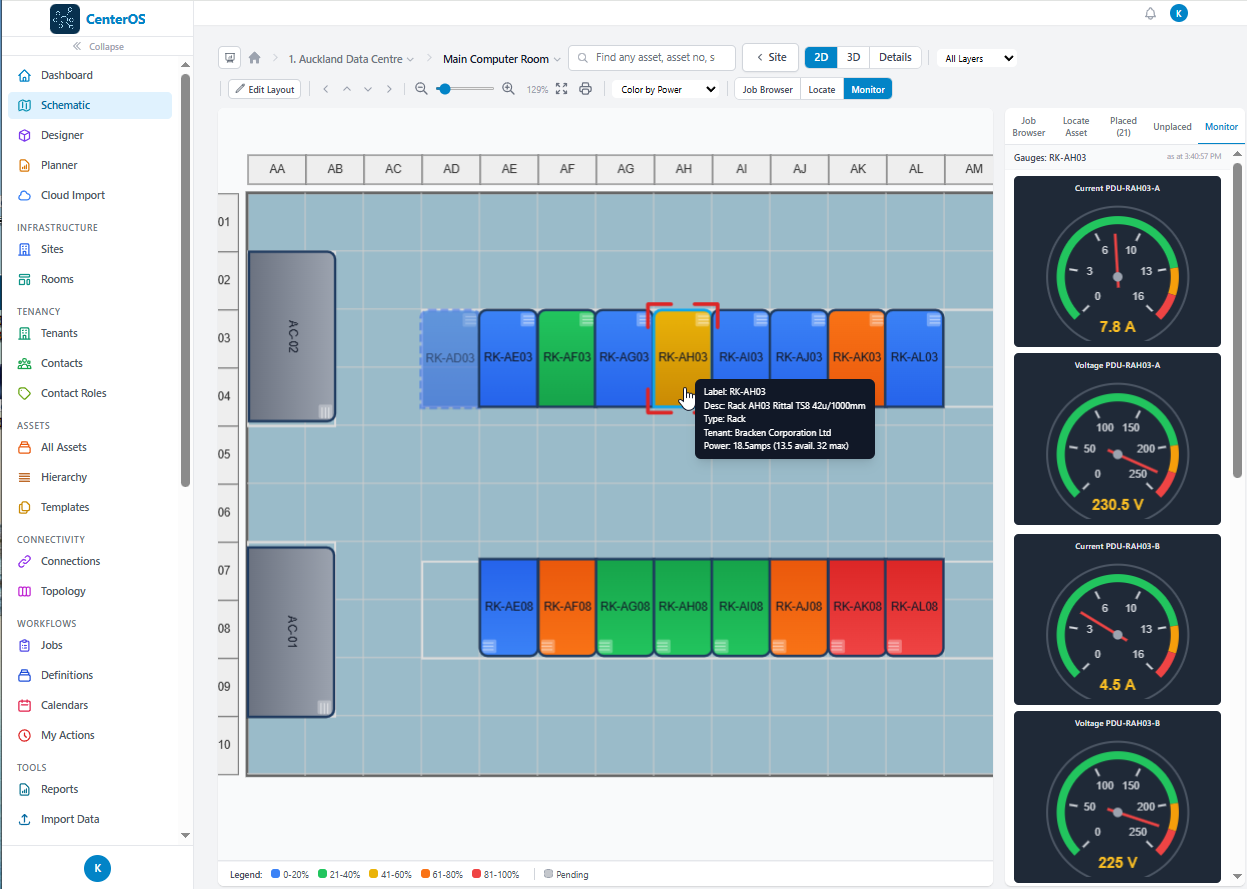Viewport: 1247px width, 889px height.
Task: Switch to 3D view
Action: [853, 58]
